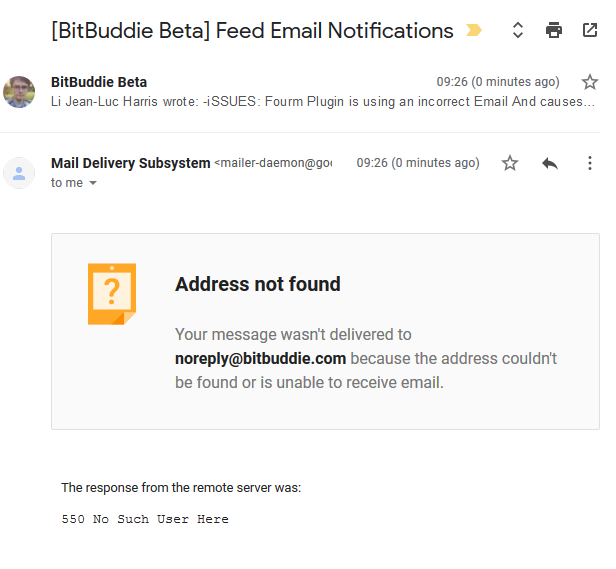The height and width of the screenshot is (569, 616).
Task: Click the expand all messages arrows
Action: [518, 30]
